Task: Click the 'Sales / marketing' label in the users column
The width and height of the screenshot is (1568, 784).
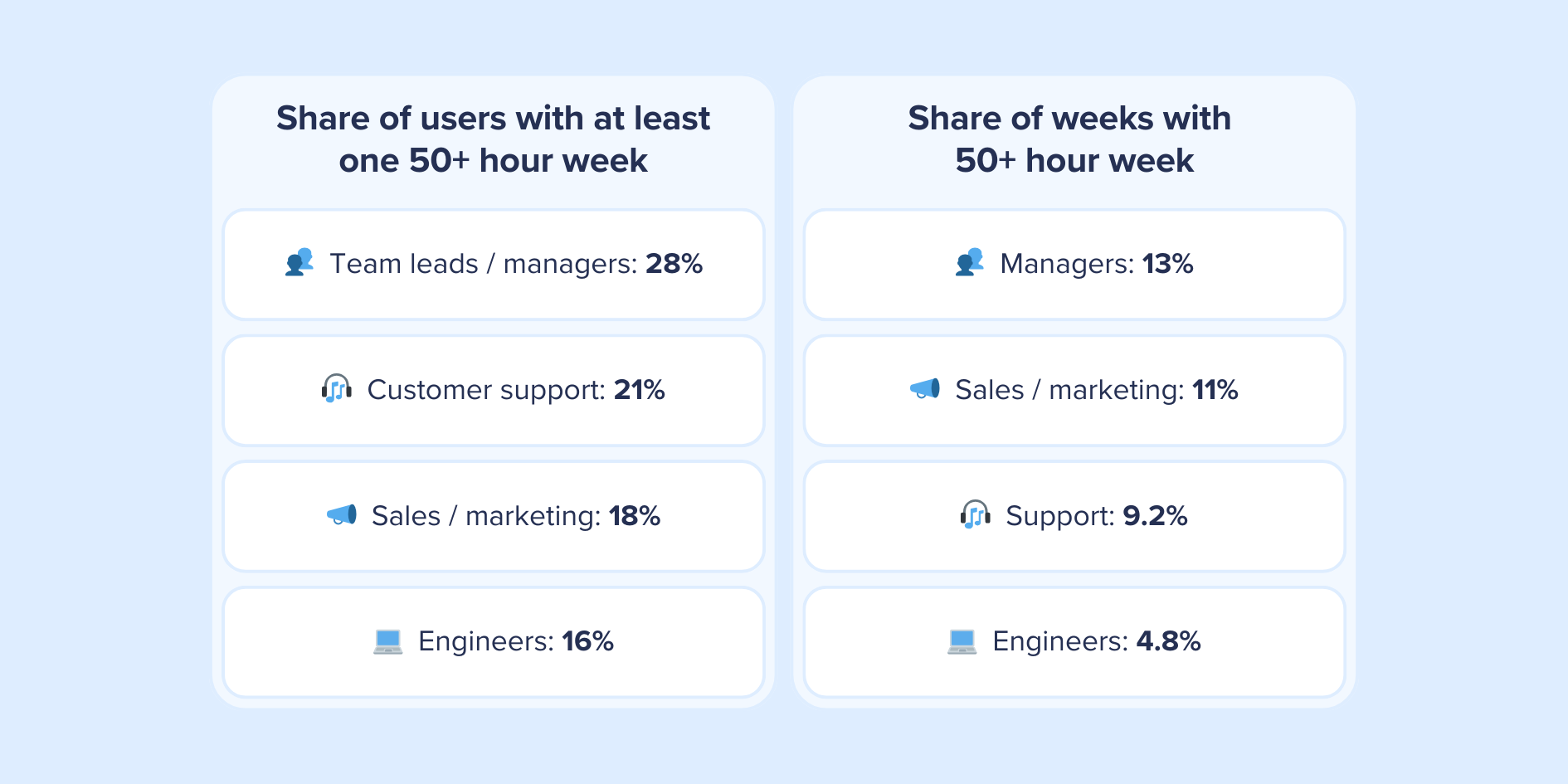Action: tap(485, 516)
